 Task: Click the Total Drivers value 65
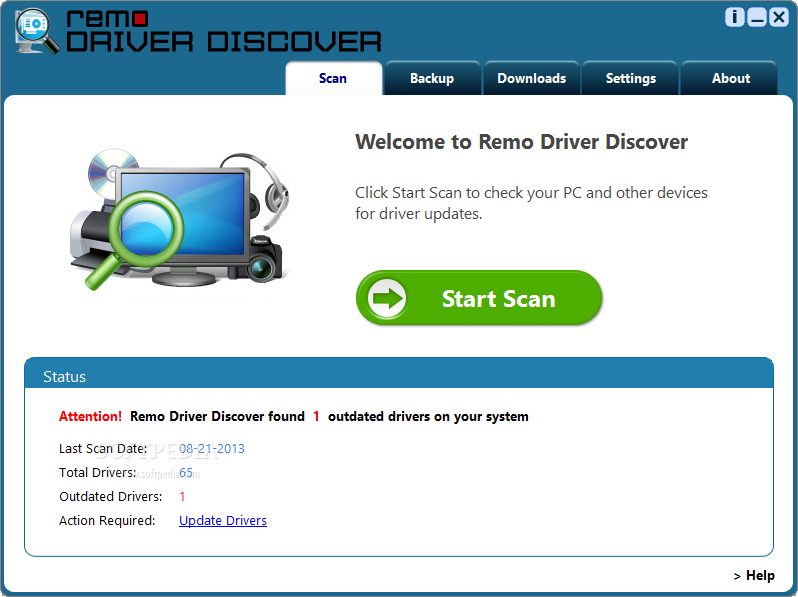click(x=186, y=472)
